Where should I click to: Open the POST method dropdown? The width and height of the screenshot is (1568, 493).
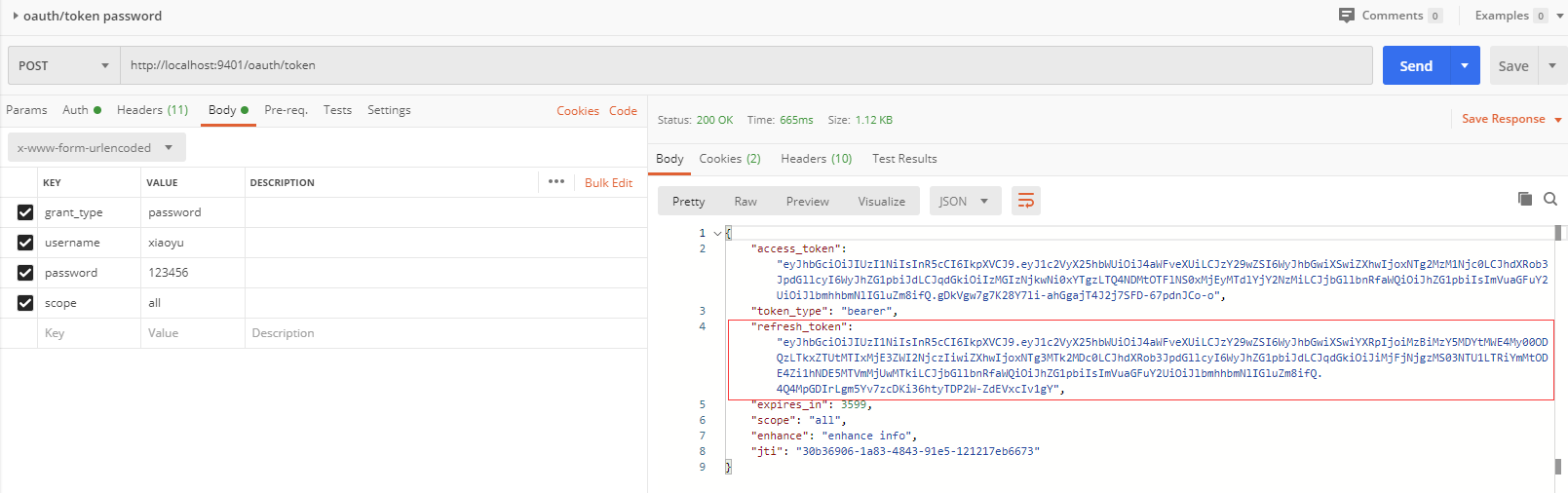64,65
